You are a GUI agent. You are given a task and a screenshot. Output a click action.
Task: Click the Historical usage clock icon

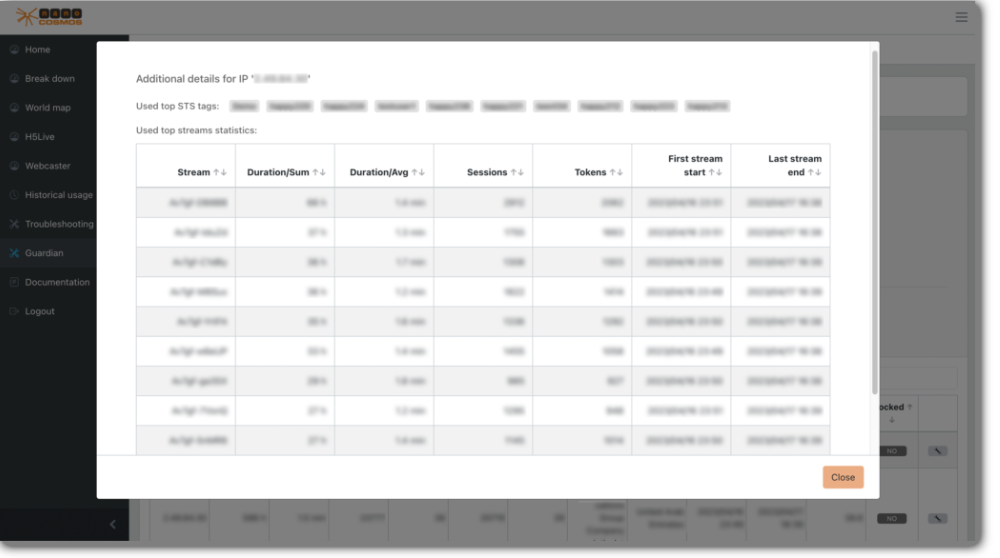tap(14, 195)
